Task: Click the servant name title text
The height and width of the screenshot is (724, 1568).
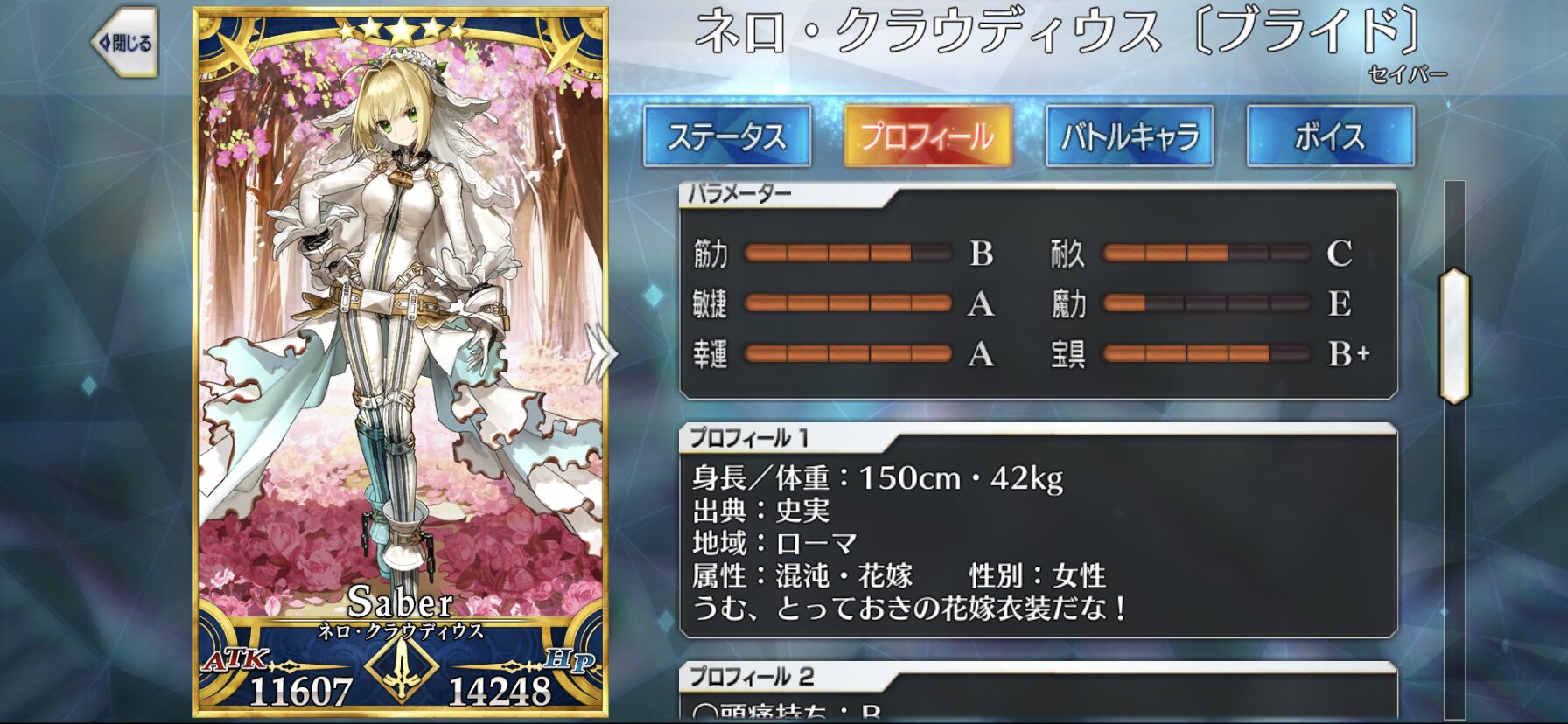Action: [x=1057, y=31]
